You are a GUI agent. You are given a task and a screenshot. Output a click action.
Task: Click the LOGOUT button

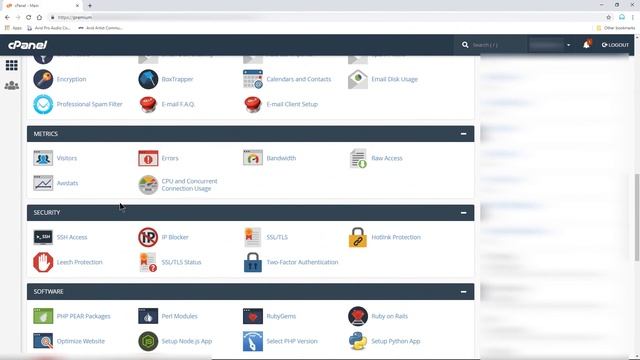point(615,45)
